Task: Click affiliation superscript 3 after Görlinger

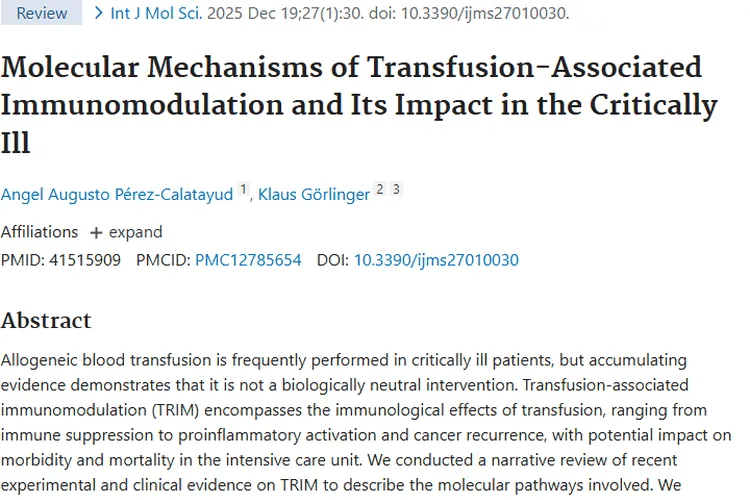Action: coord(396,189)
